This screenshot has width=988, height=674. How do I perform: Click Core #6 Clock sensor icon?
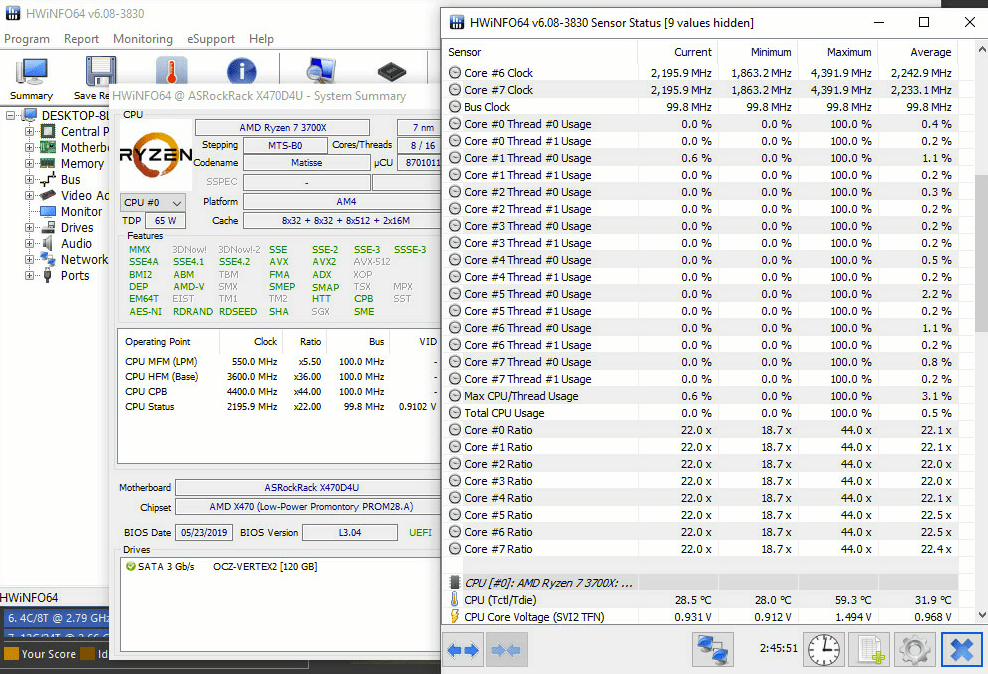tap(454, 73)
